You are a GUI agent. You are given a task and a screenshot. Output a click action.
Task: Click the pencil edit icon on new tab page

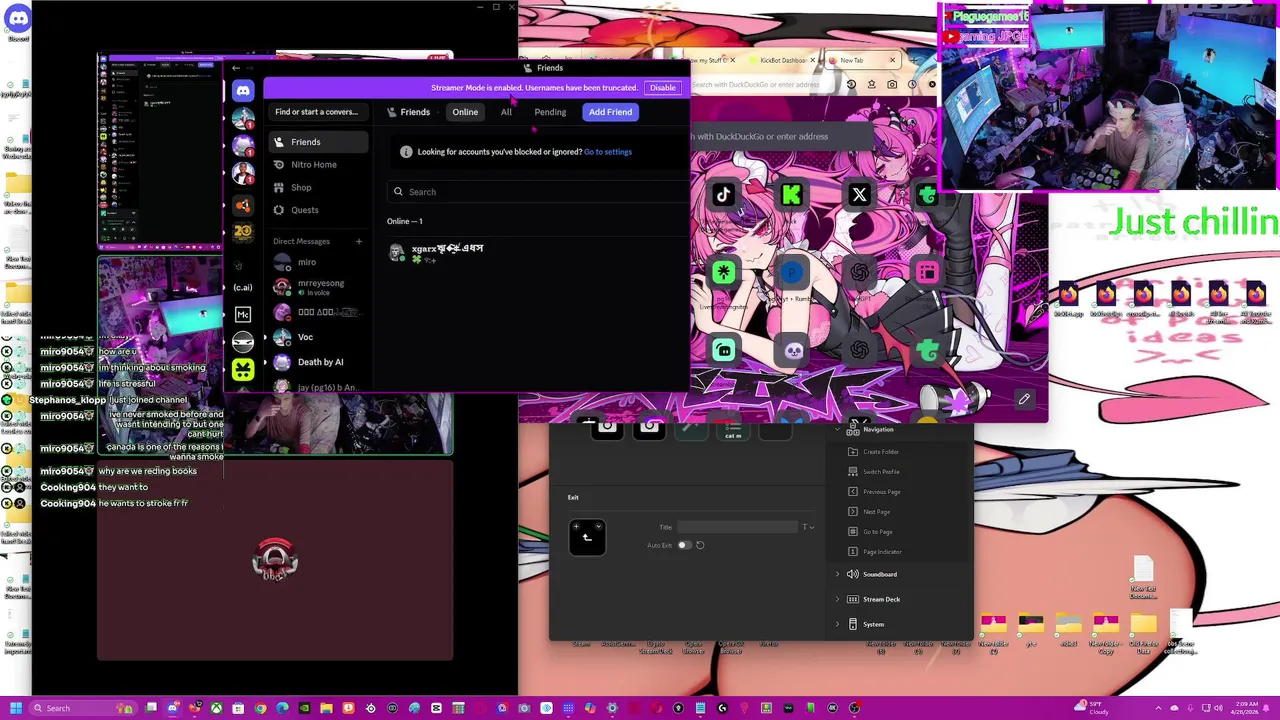[x=1024, y=399]
